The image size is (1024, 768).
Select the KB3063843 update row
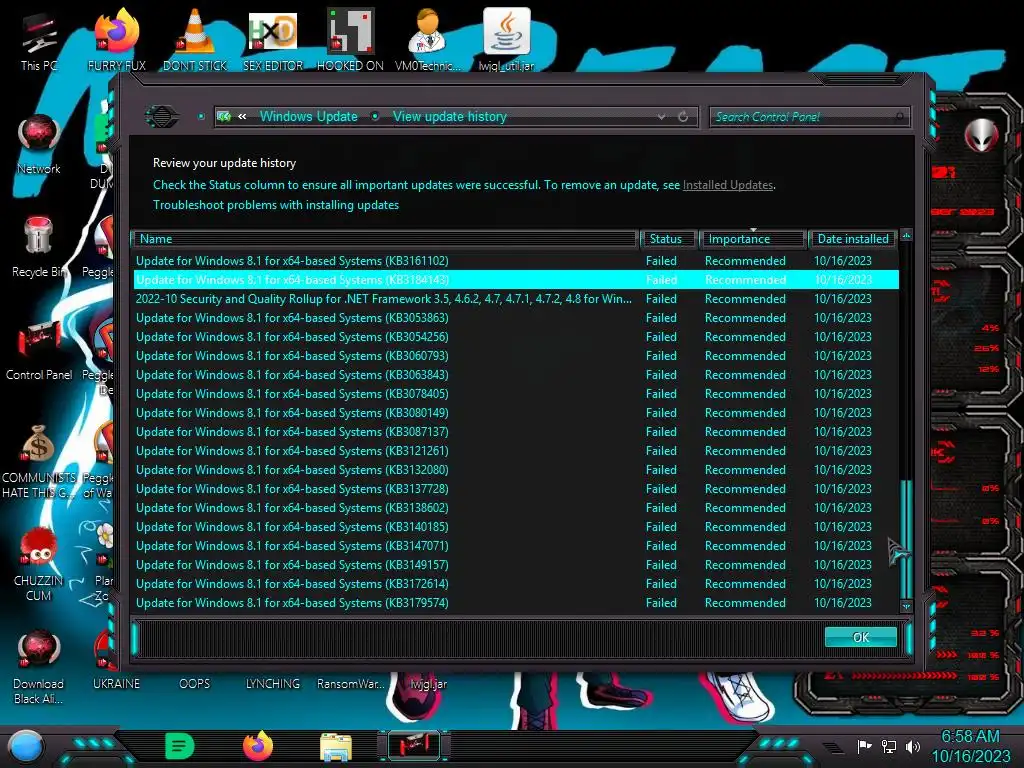[516, 375]
